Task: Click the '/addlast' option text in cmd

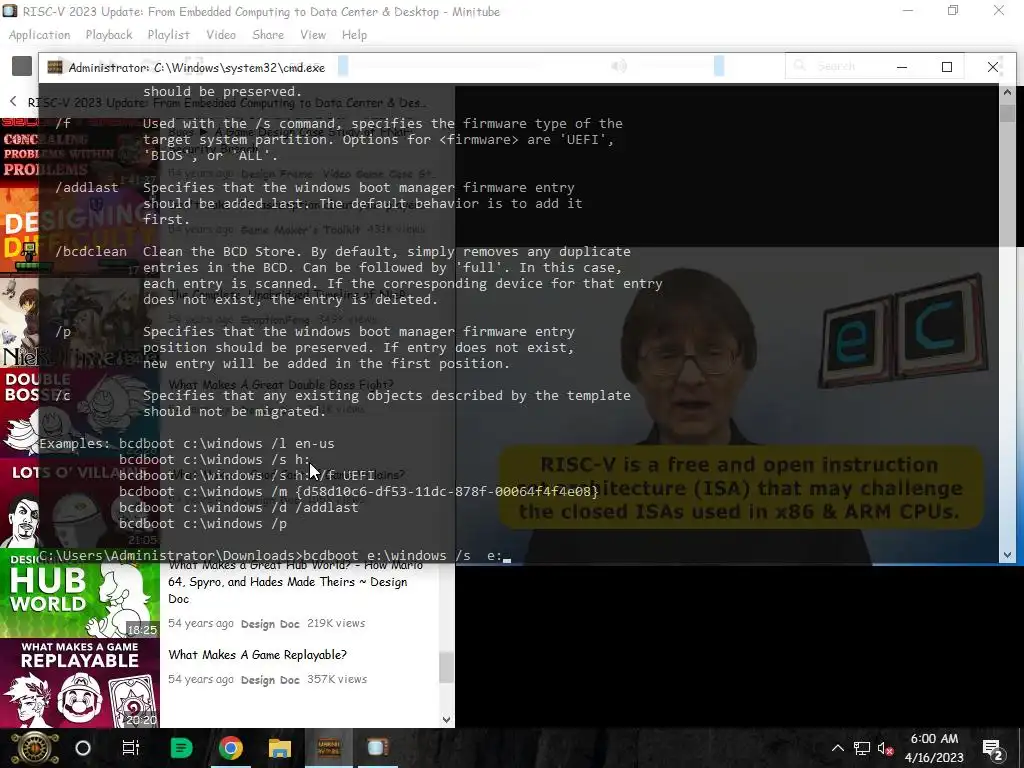Action: (87, 187)
